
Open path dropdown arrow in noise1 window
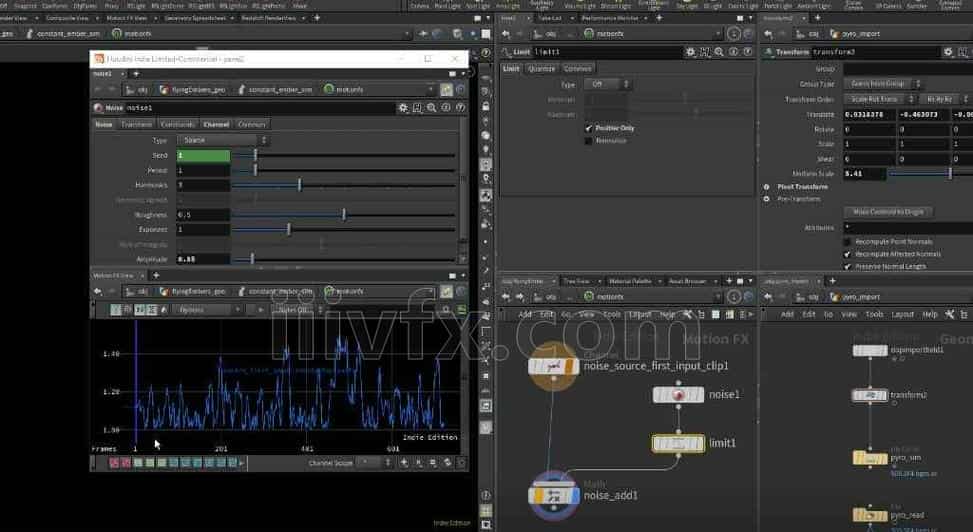pos(431,90)
